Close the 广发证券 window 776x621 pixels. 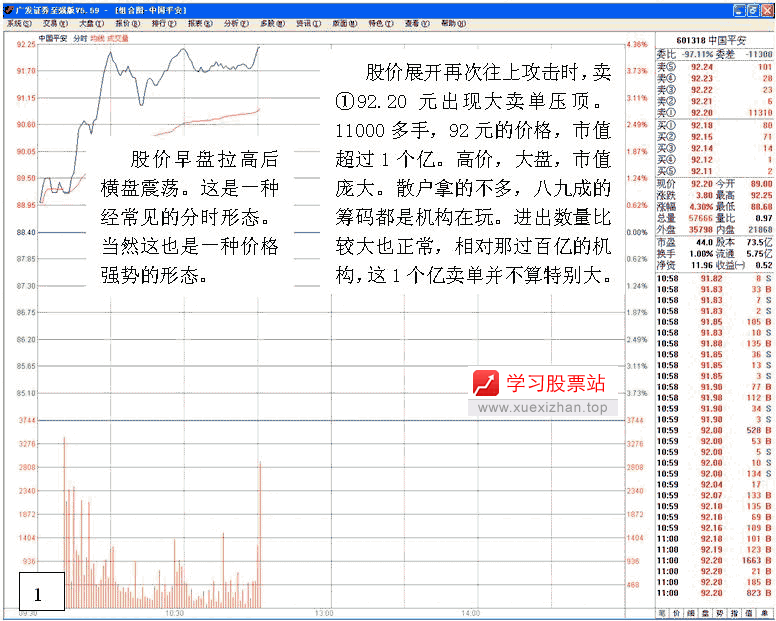click(767, 10)
